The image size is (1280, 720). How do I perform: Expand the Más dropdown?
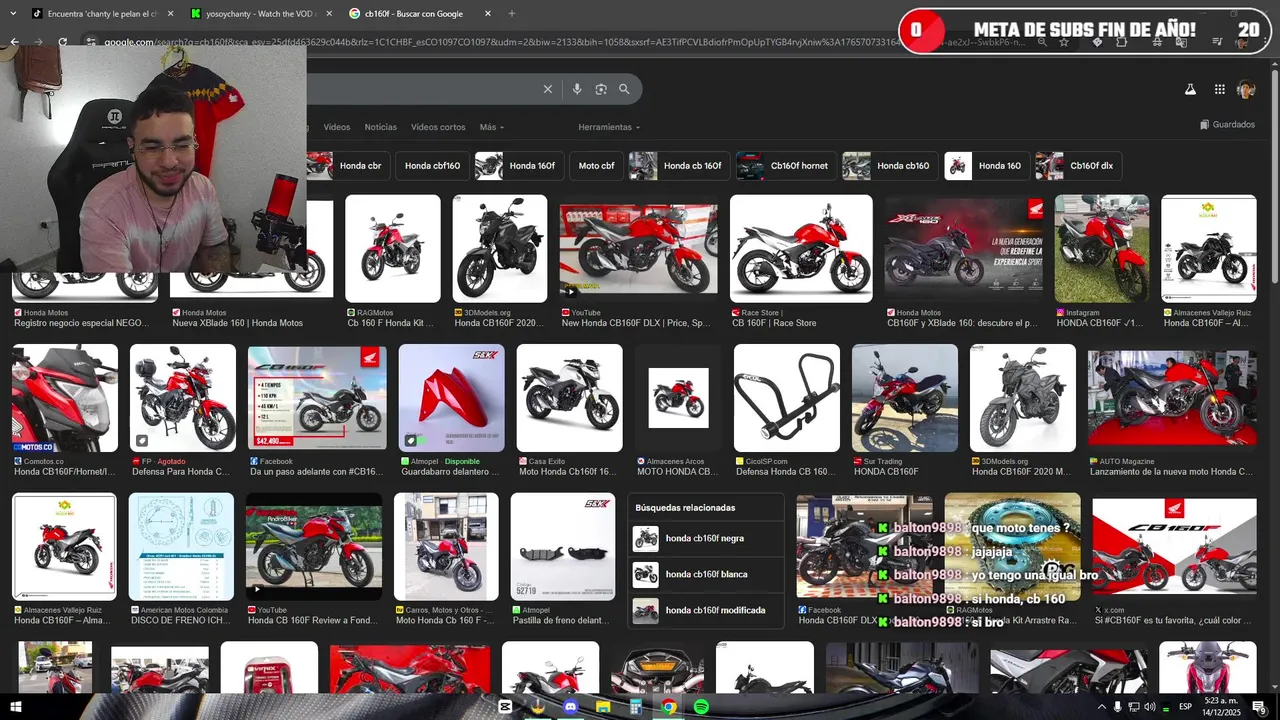[492, 127]
